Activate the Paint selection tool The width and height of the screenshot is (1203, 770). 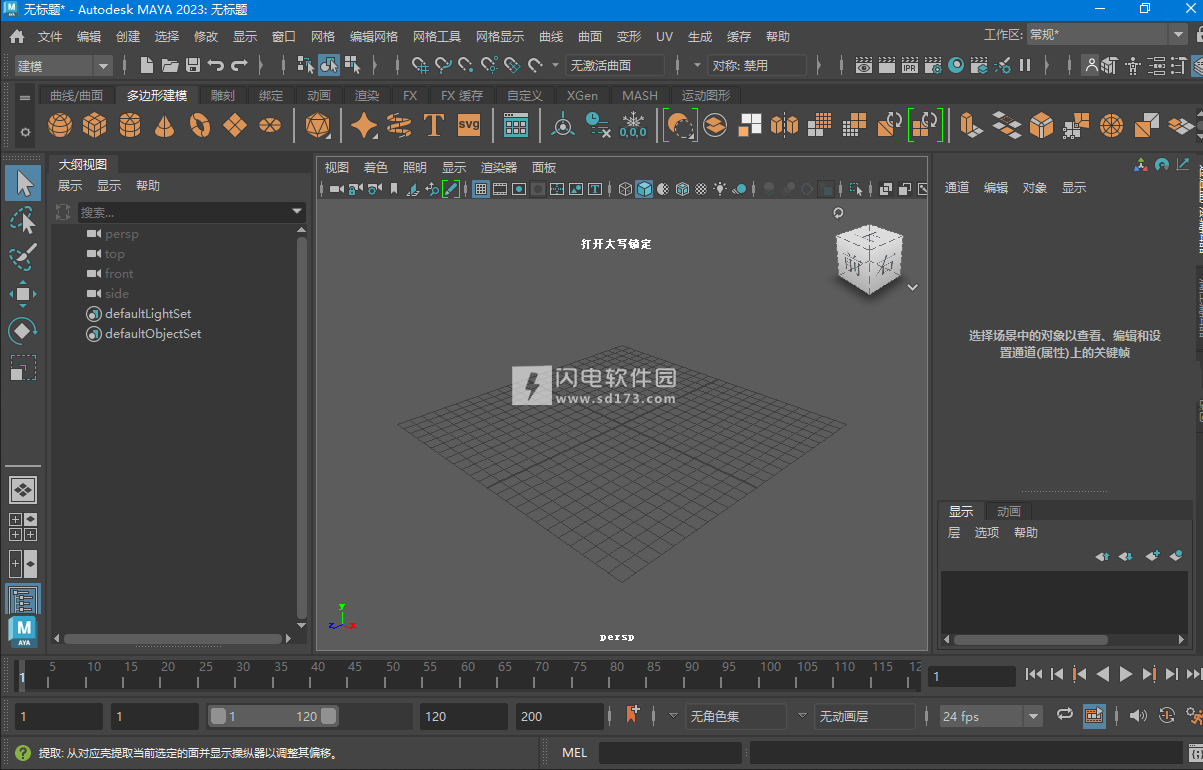[x=24, y=257]
